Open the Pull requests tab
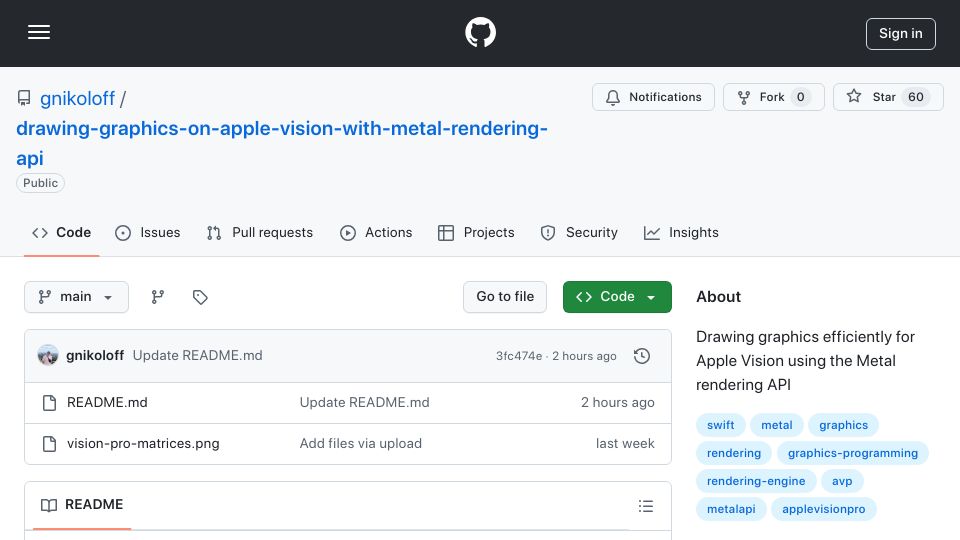 click(260, 233)
